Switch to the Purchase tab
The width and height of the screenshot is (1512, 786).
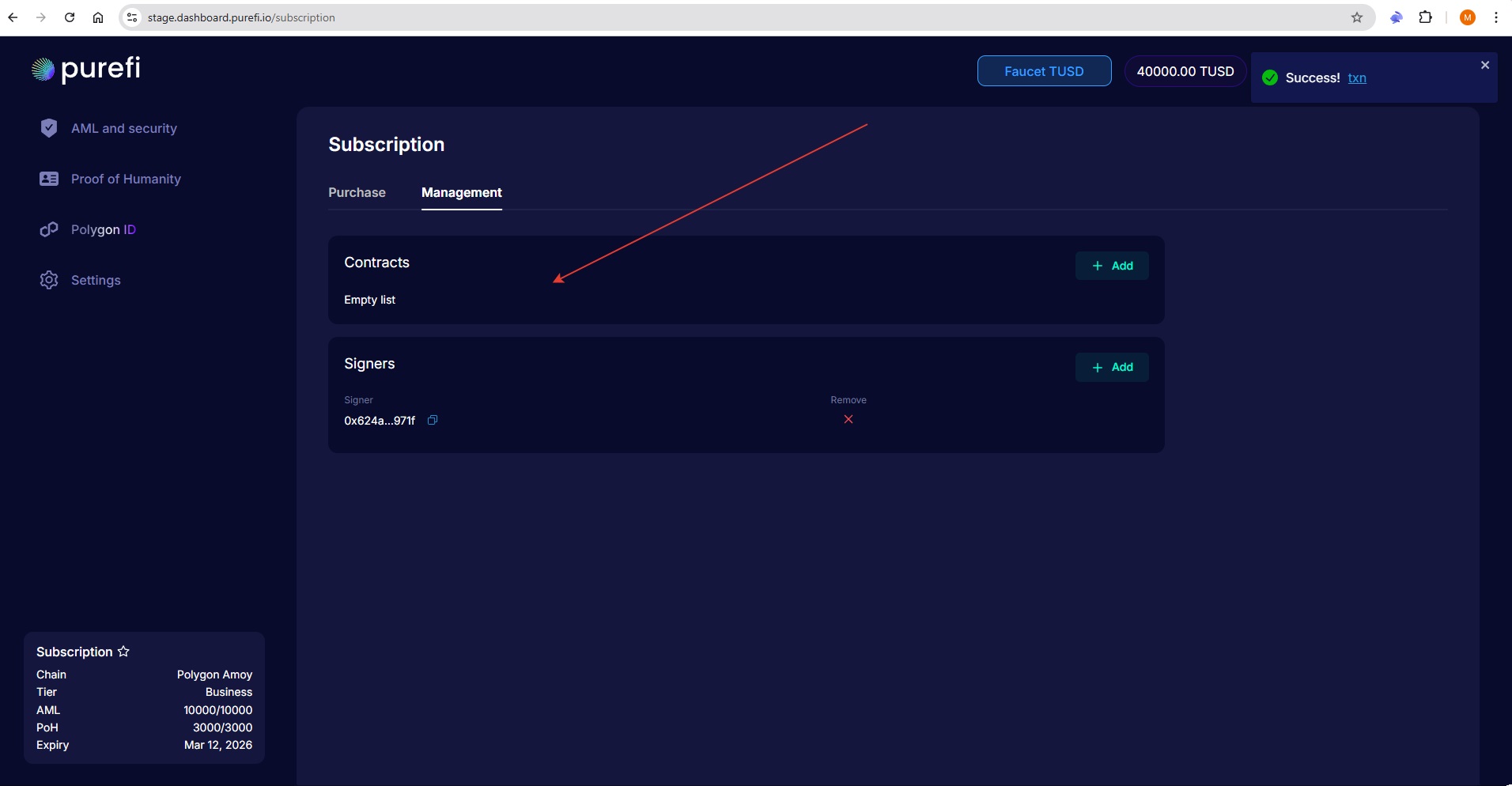tap(357, 192)
